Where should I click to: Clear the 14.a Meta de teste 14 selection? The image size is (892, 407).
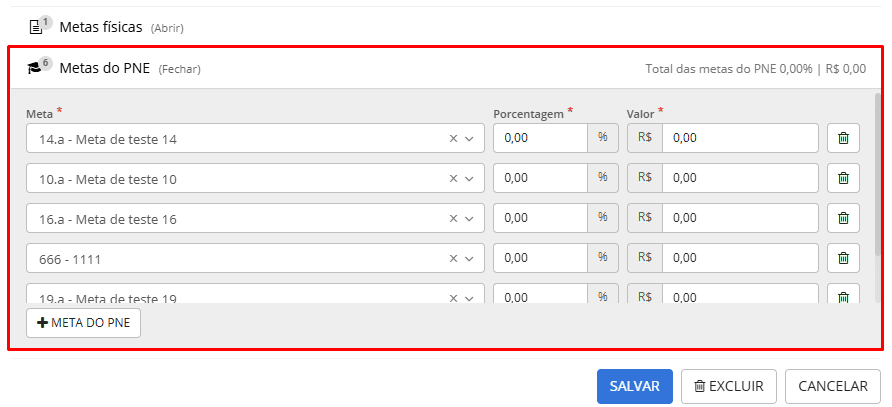(453, 138)
